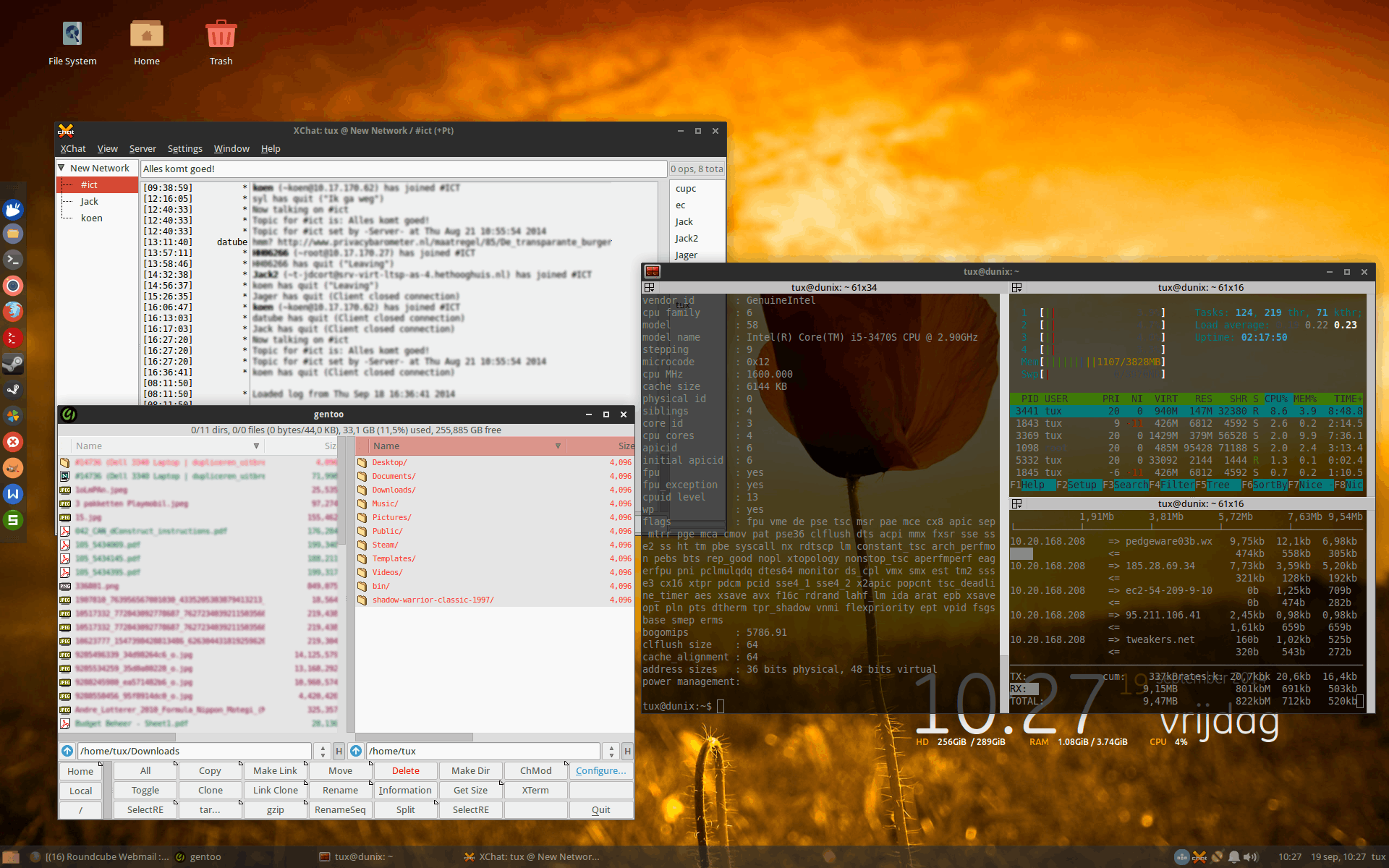Open Firefox from the dock
Screen dimensions: 1389x868
click(13, 312)
